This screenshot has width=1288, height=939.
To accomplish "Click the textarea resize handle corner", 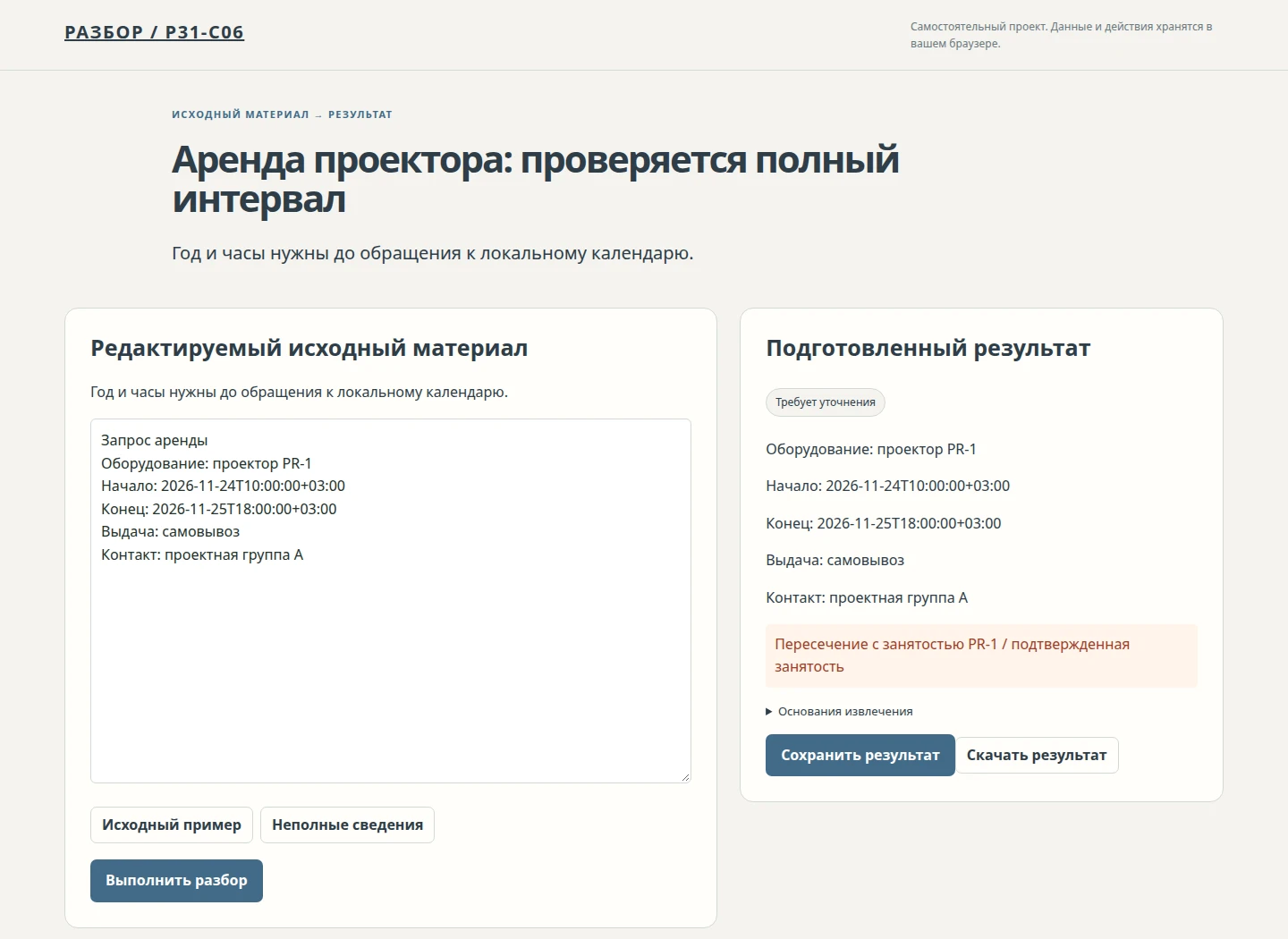I will pos(685,777).
